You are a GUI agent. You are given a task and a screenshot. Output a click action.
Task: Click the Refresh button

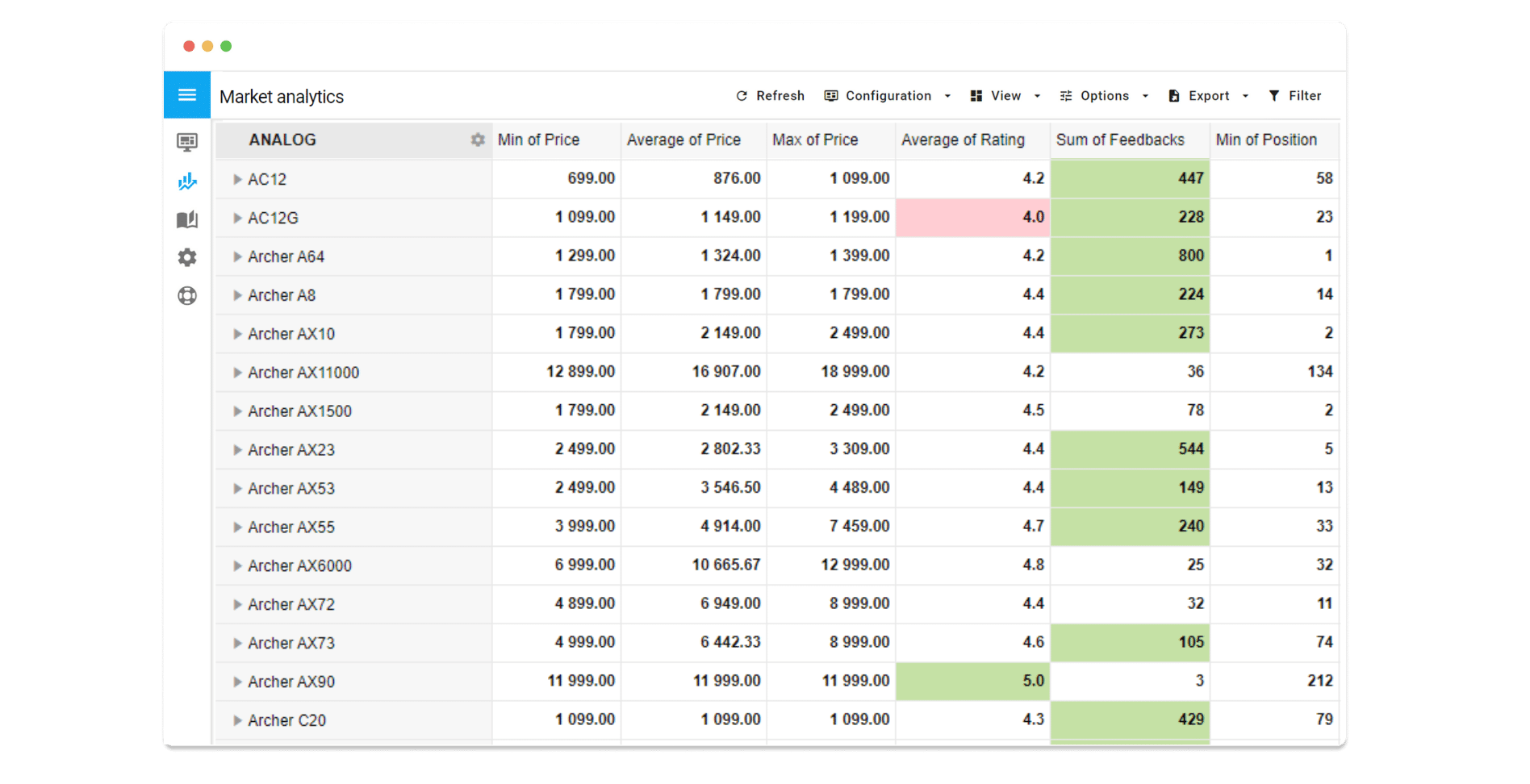coord(770,96)
